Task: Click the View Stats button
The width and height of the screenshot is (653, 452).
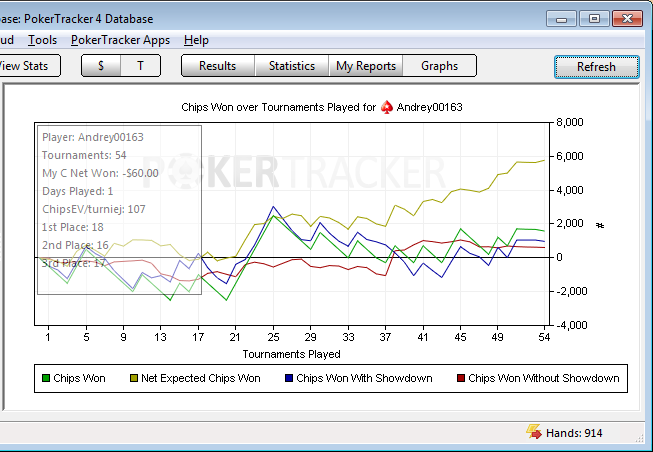Action: (x=28, y=66)
